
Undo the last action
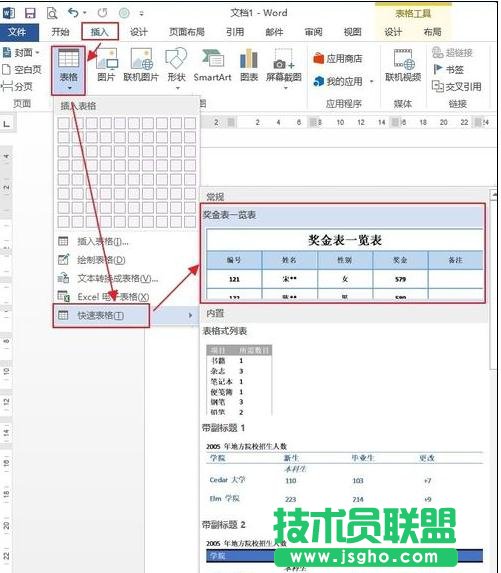point(73,13)
